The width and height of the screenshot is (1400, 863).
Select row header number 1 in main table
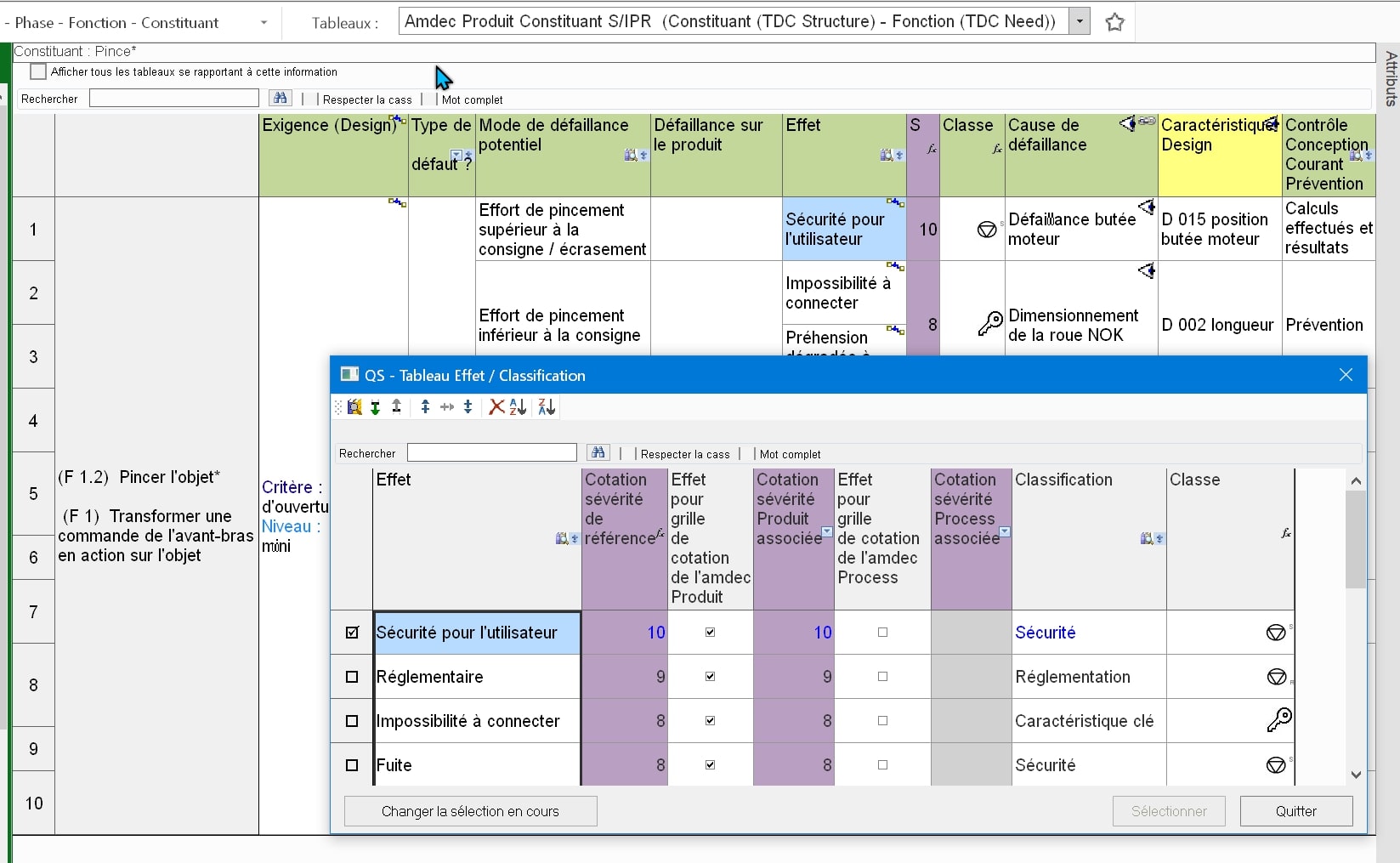[33, 229]
